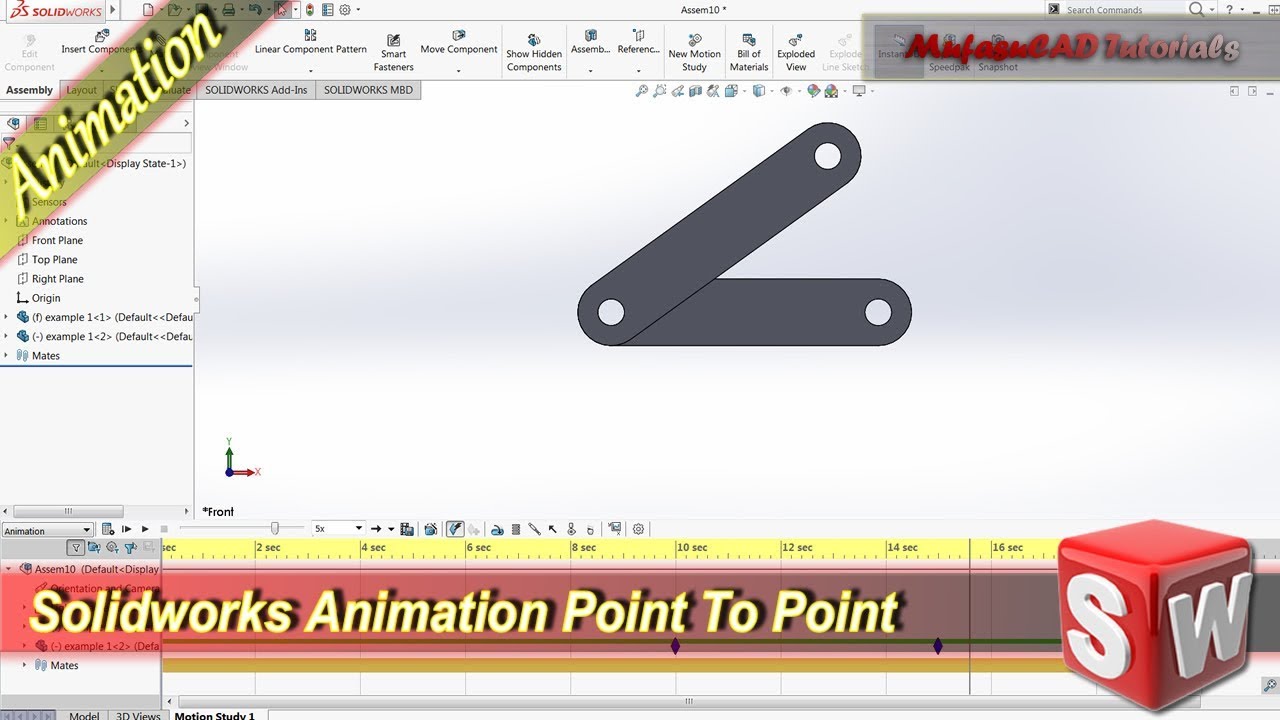Open Bill of Materials tool

[x=749, y=54]
